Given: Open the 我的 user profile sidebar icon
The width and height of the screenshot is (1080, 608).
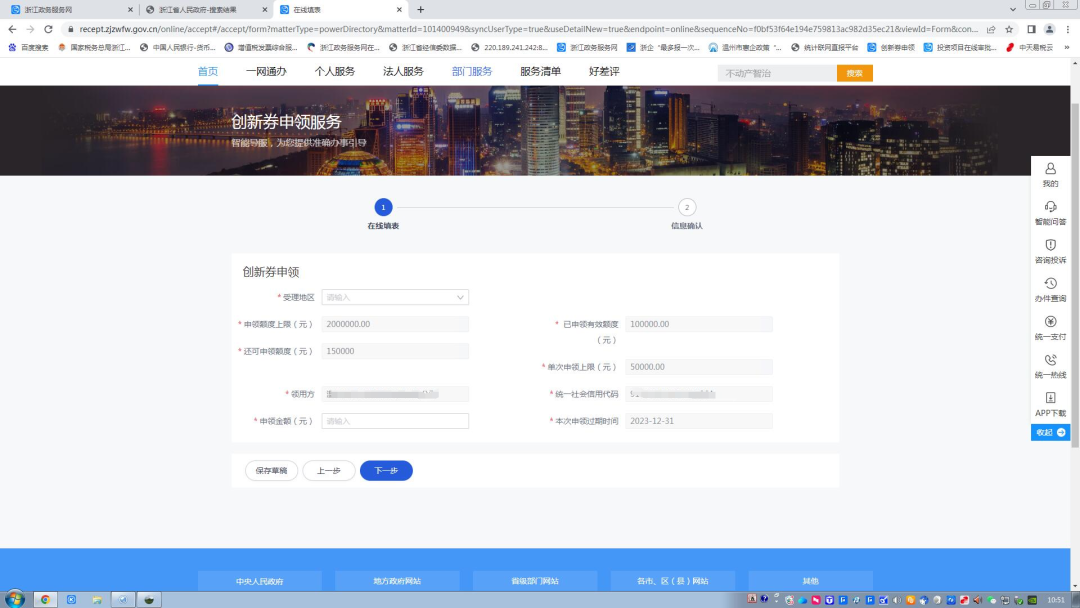Looking at the screenshot, I should (x=1050, y=173).
